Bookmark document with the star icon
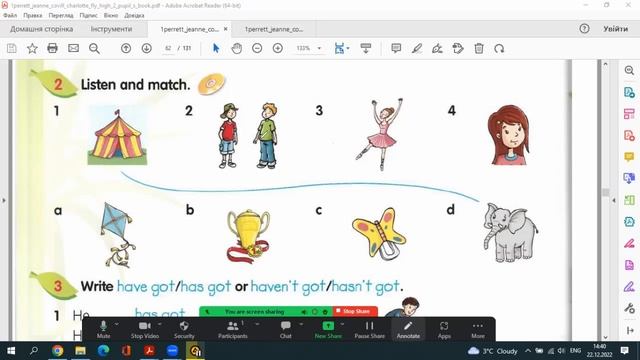Screen dimensions: 640x360 pos(32,48)
